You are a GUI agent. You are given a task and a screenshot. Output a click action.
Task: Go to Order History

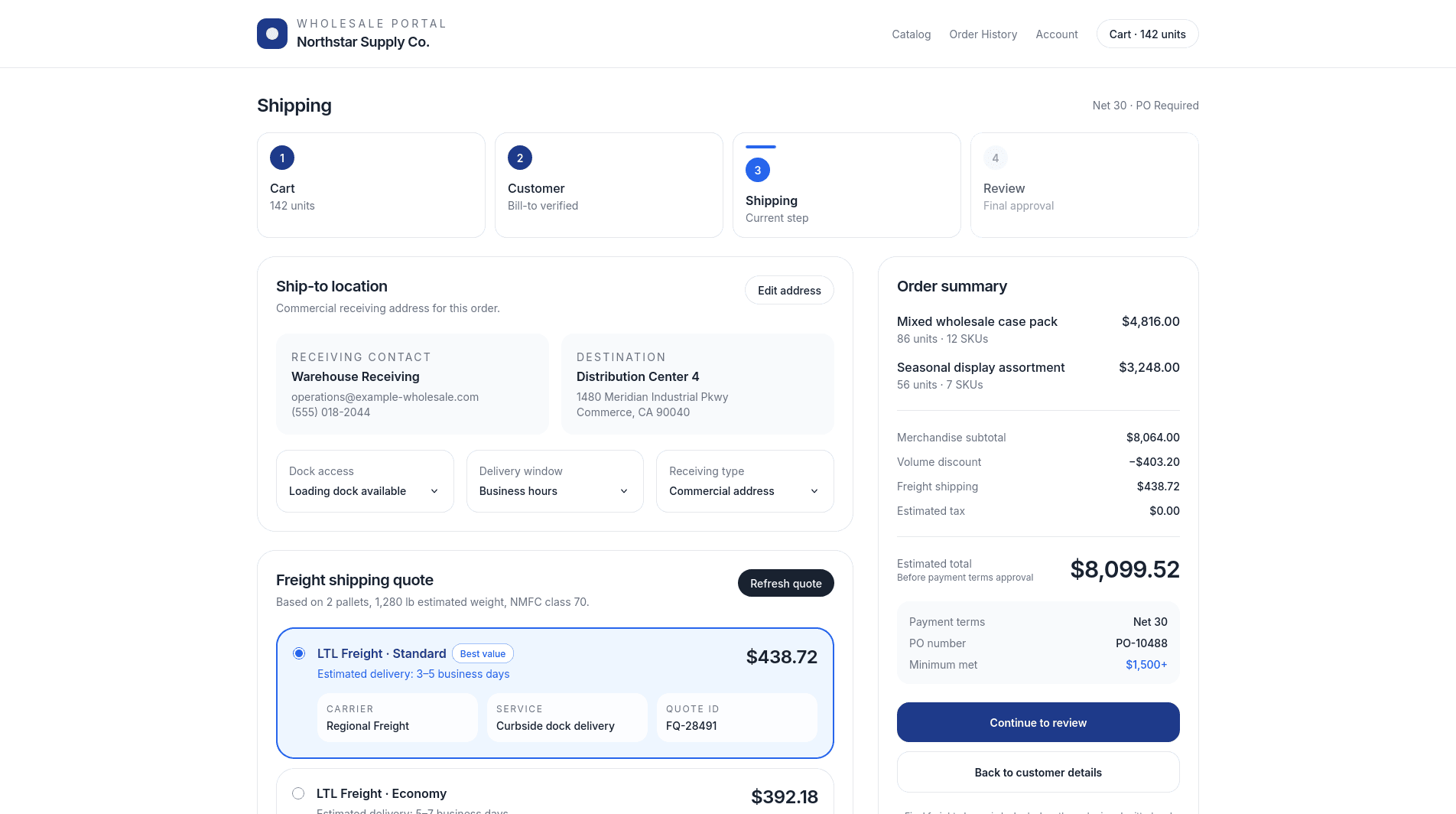983,34
